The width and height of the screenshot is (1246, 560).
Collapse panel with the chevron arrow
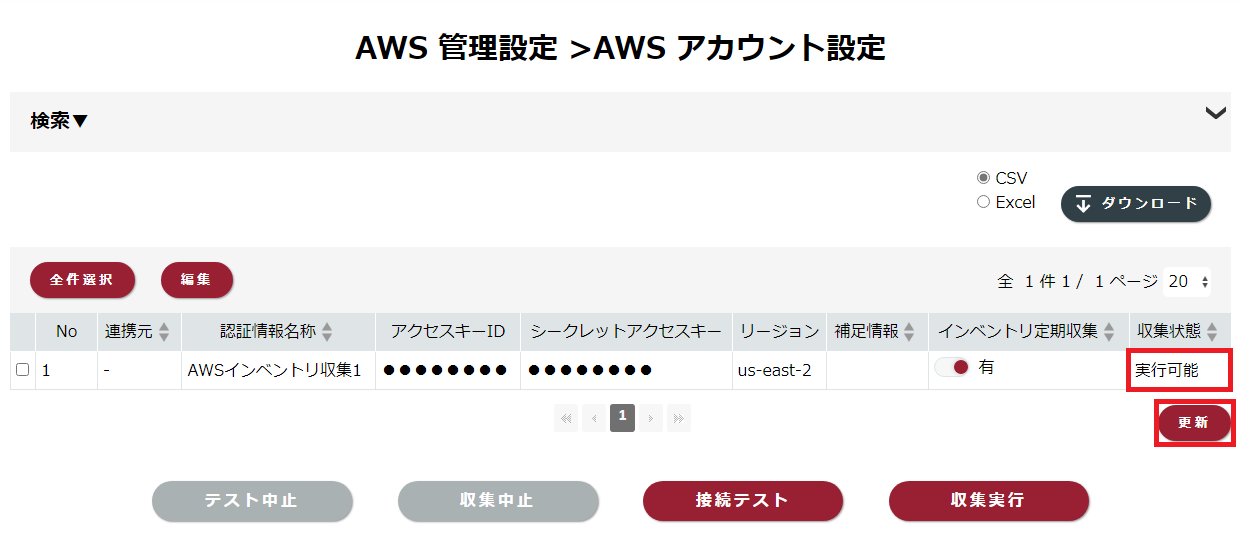point(1216,113)
